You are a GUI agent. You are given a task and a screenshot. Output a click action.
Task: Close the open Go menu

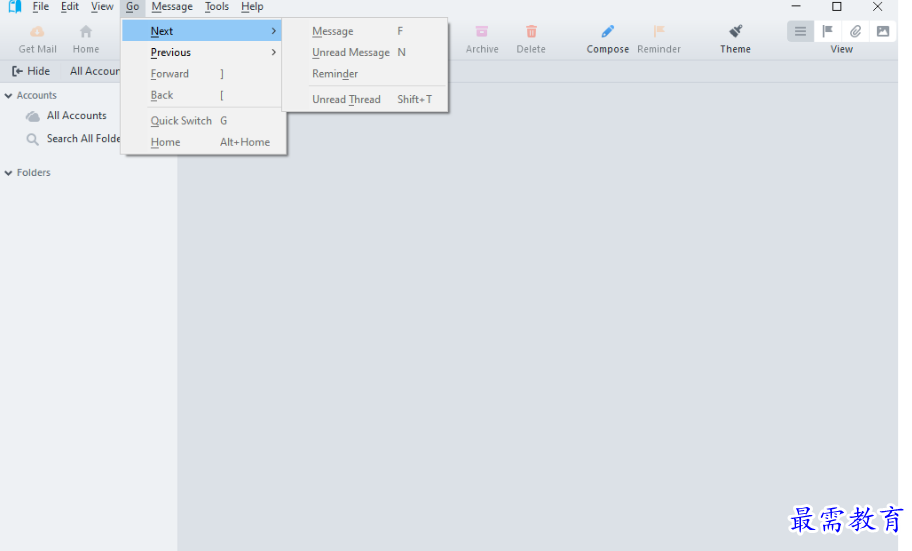point(133,7)
